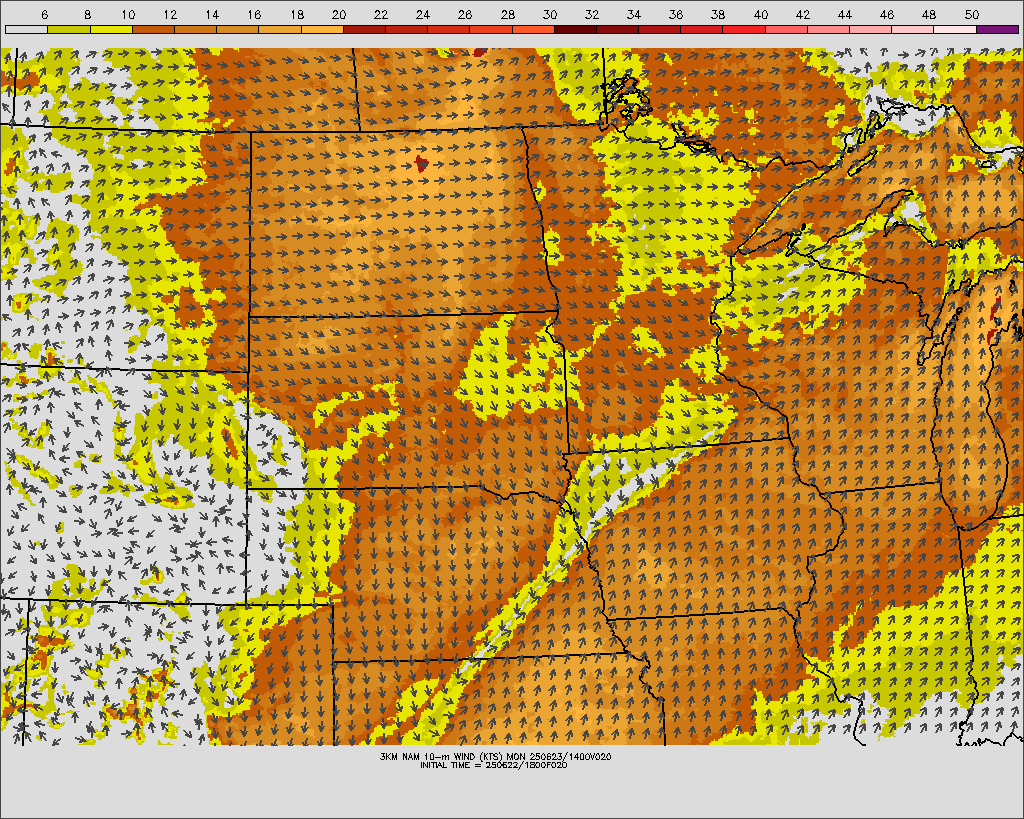Click the legend swatch between 46 and 48
The height and width of the screenshot is (819, 1024).
pyautogui.click(x=913, y=29)
